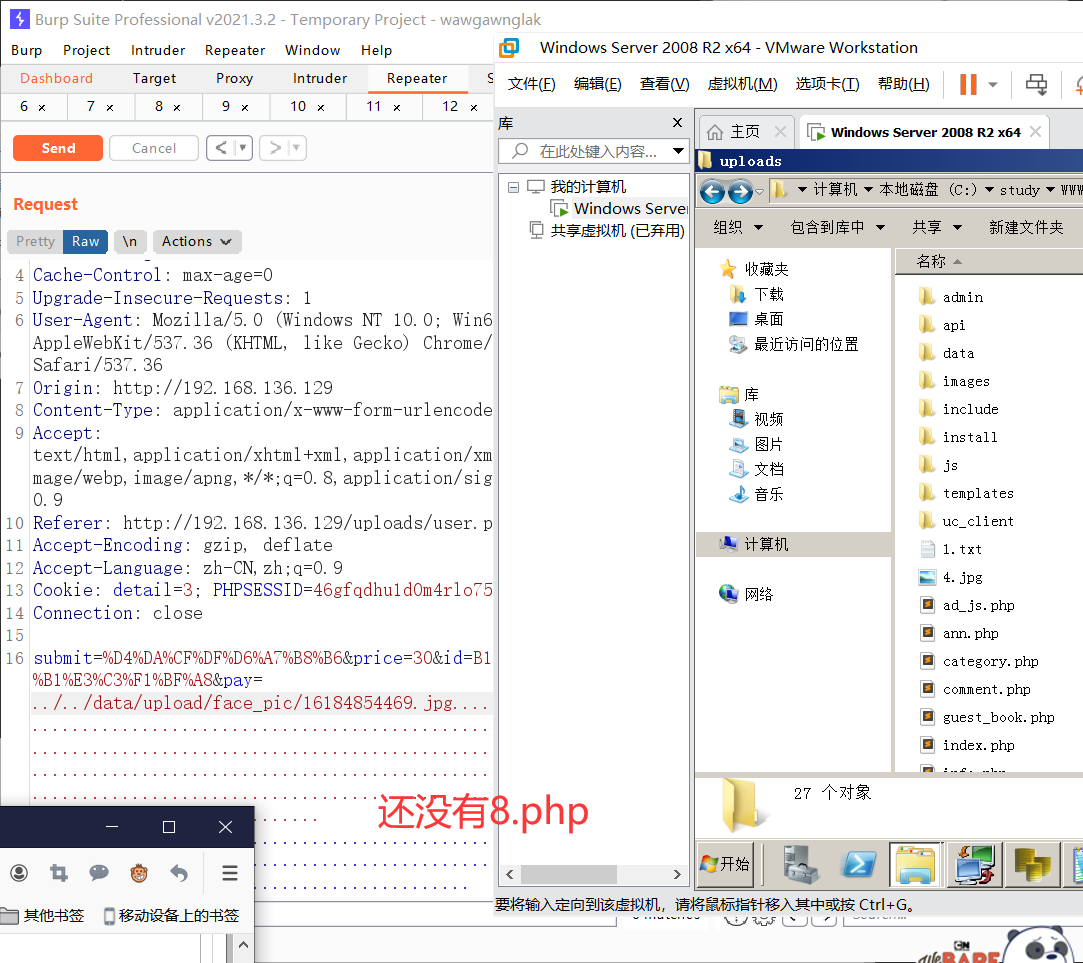
Task: Open the Help menu in Burp Suite
Action: pos(376,50)
